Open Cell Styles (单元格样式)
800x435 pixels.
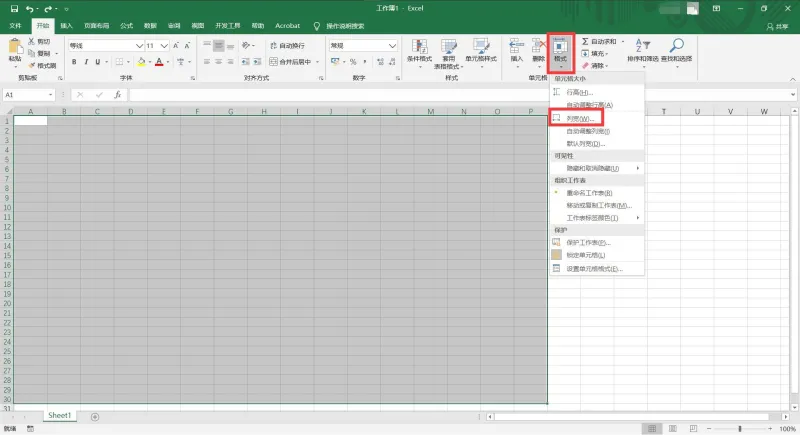point(481,51)
